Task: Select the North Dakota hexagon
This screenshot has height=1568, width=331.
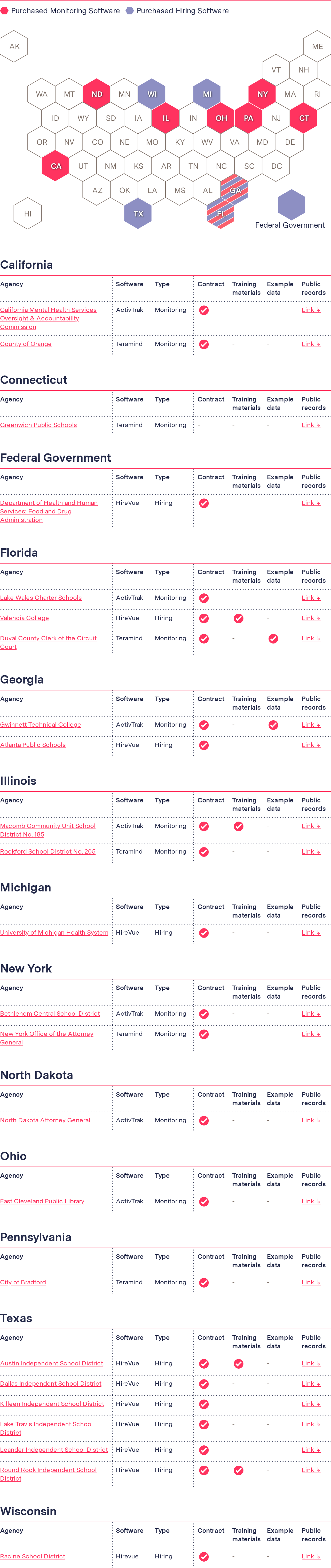Action: [97, 94]
